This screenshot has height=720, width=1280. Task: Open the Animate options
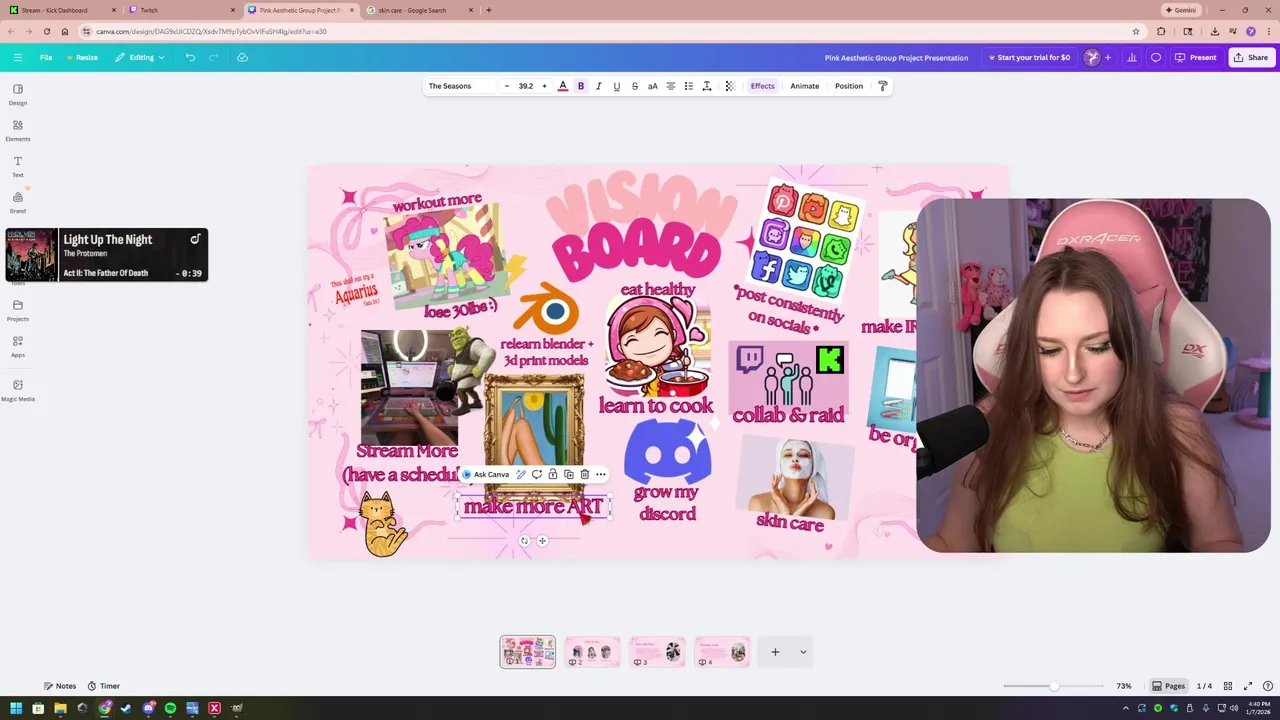click(x=805, y=86)
